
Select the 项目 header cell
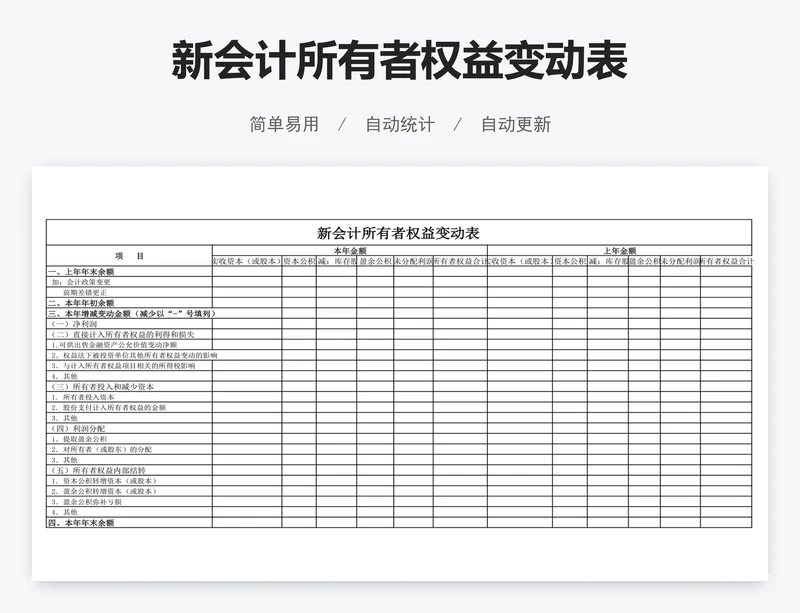130,256
